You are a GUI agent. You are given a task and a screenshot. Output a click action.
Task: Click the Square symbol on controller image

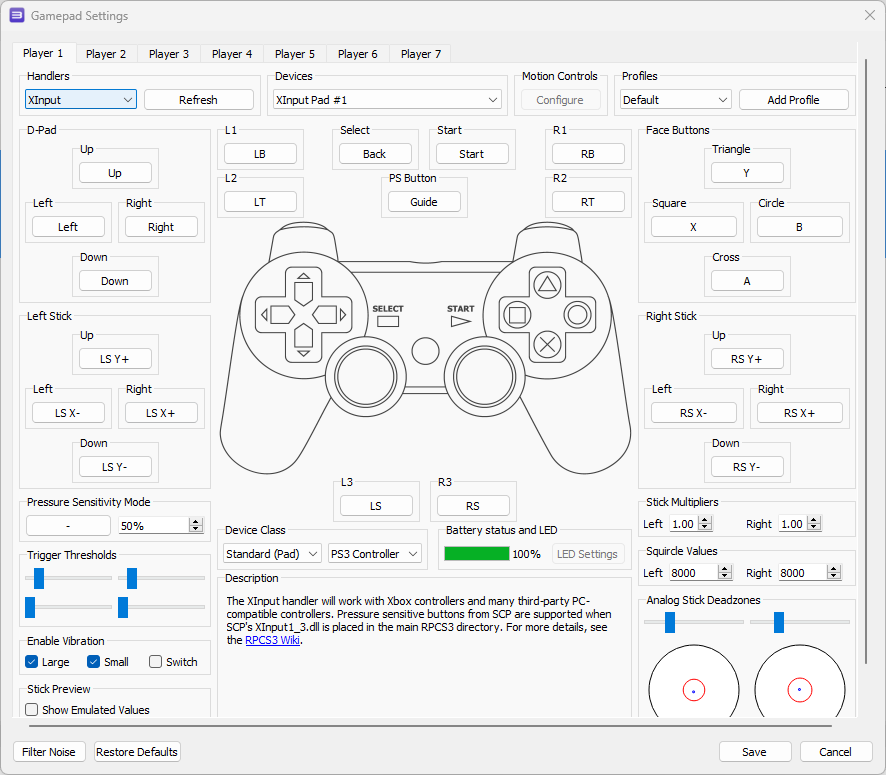517,315
